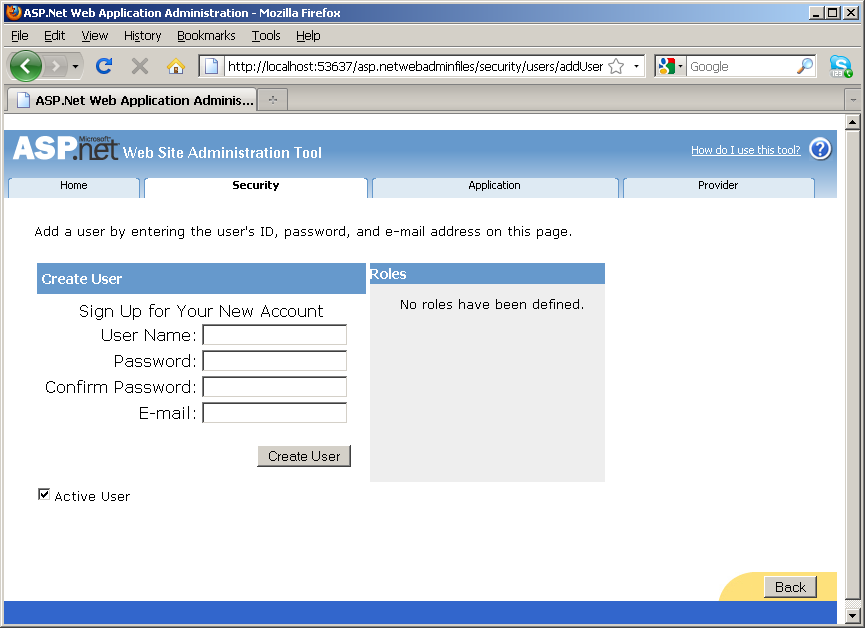Image resolution: width=865 pixels, height=628 pixels.
Task: Switch to the Home tab
Action: point(74,186)
